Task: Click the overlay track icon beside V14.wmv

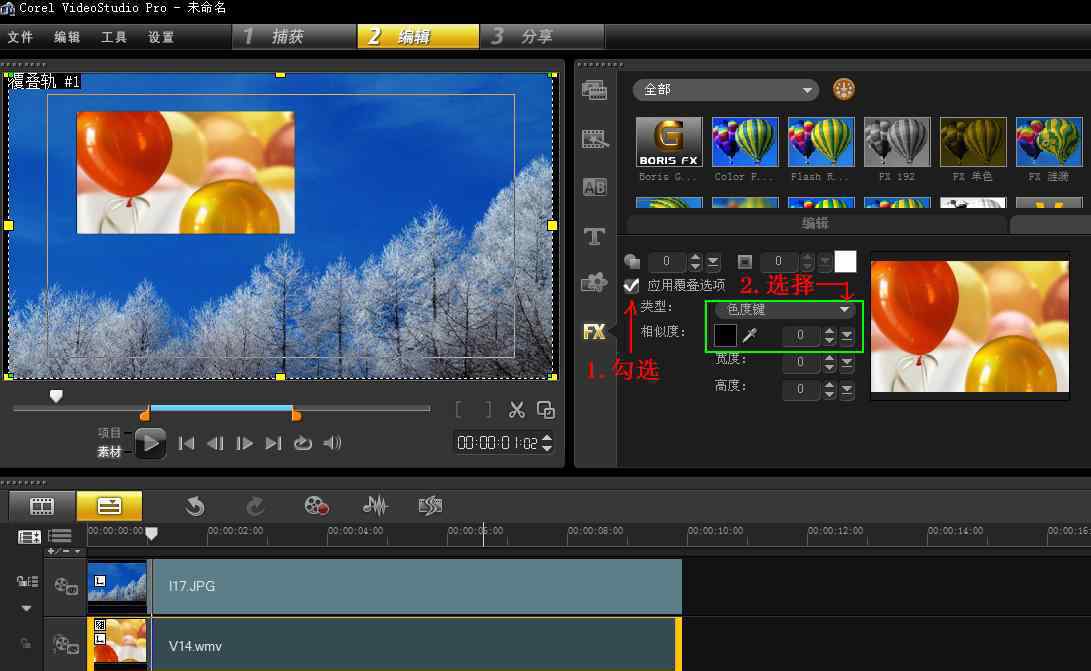Action: 65,645
